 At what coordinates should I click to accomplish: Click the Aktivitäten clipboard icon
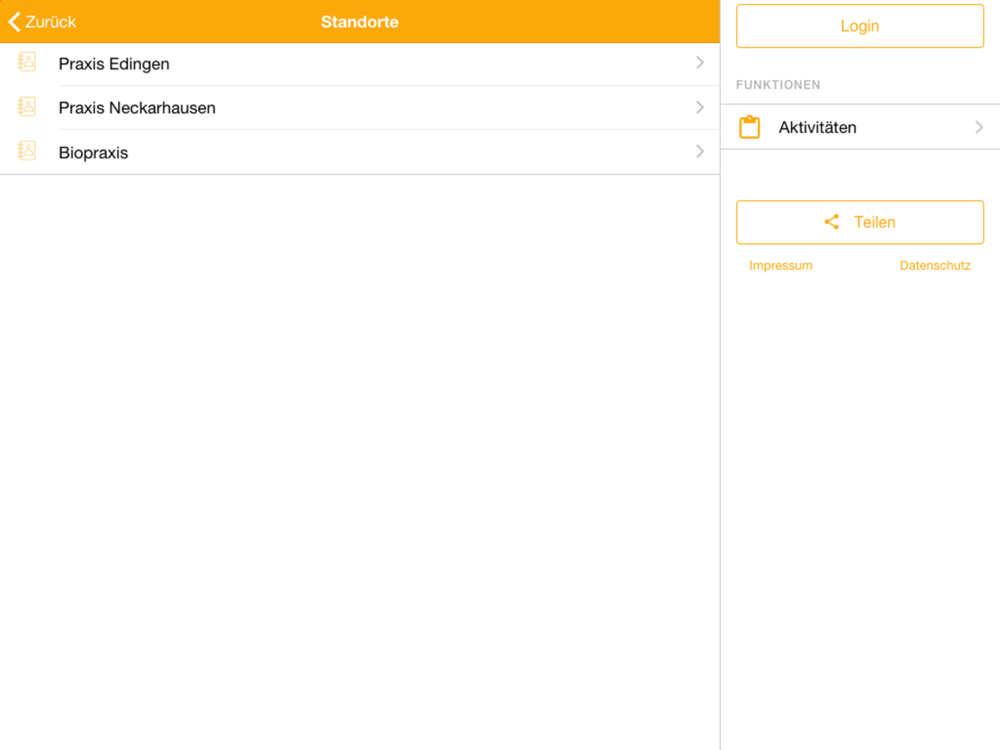click(749, 127)
